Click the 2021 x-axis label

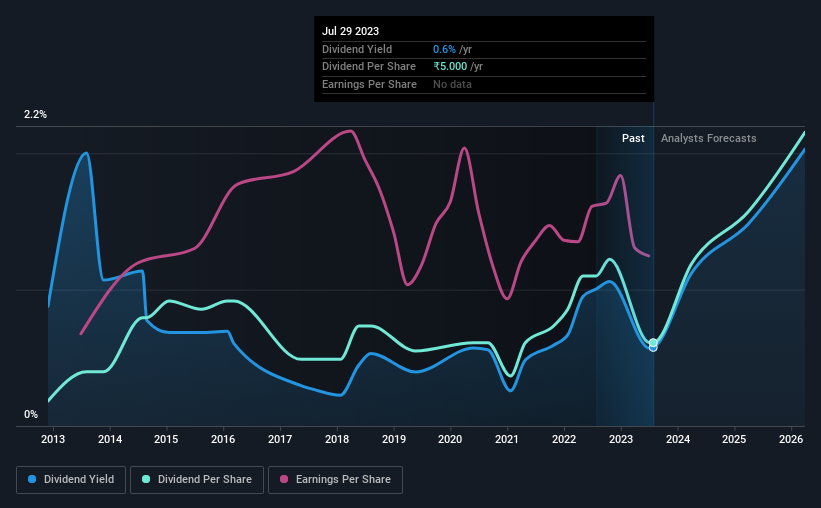coord(507,439)
